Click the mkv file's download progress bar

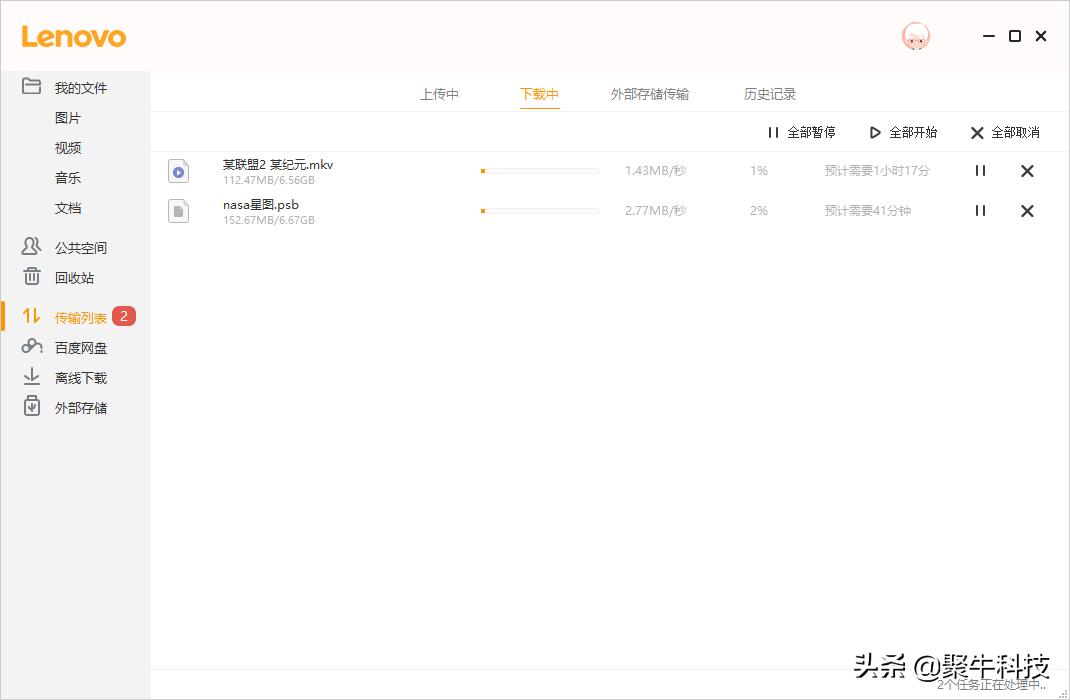540,171
